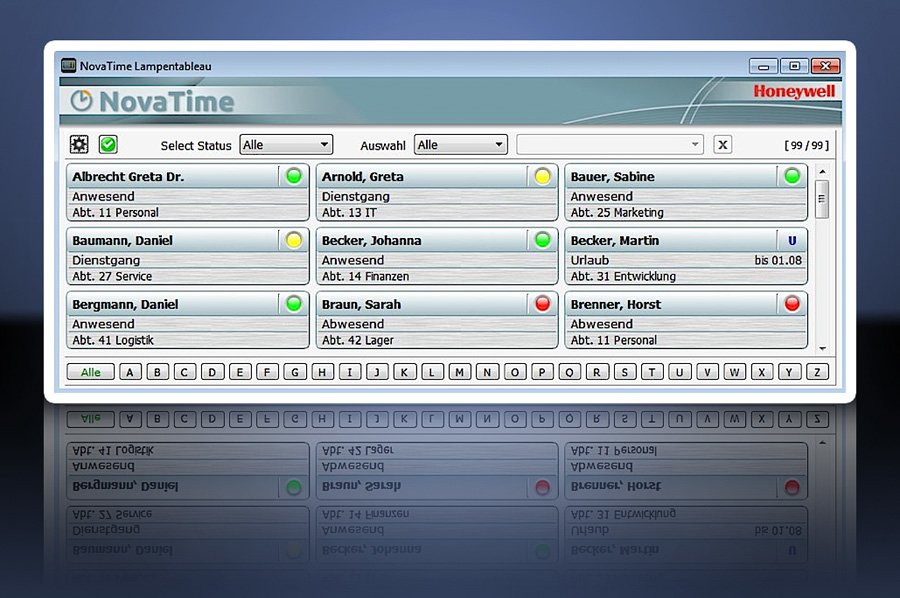Click 'bis 01.08' vacation end date
This screenshot has width=900, height=598.
tap(778, 260)
